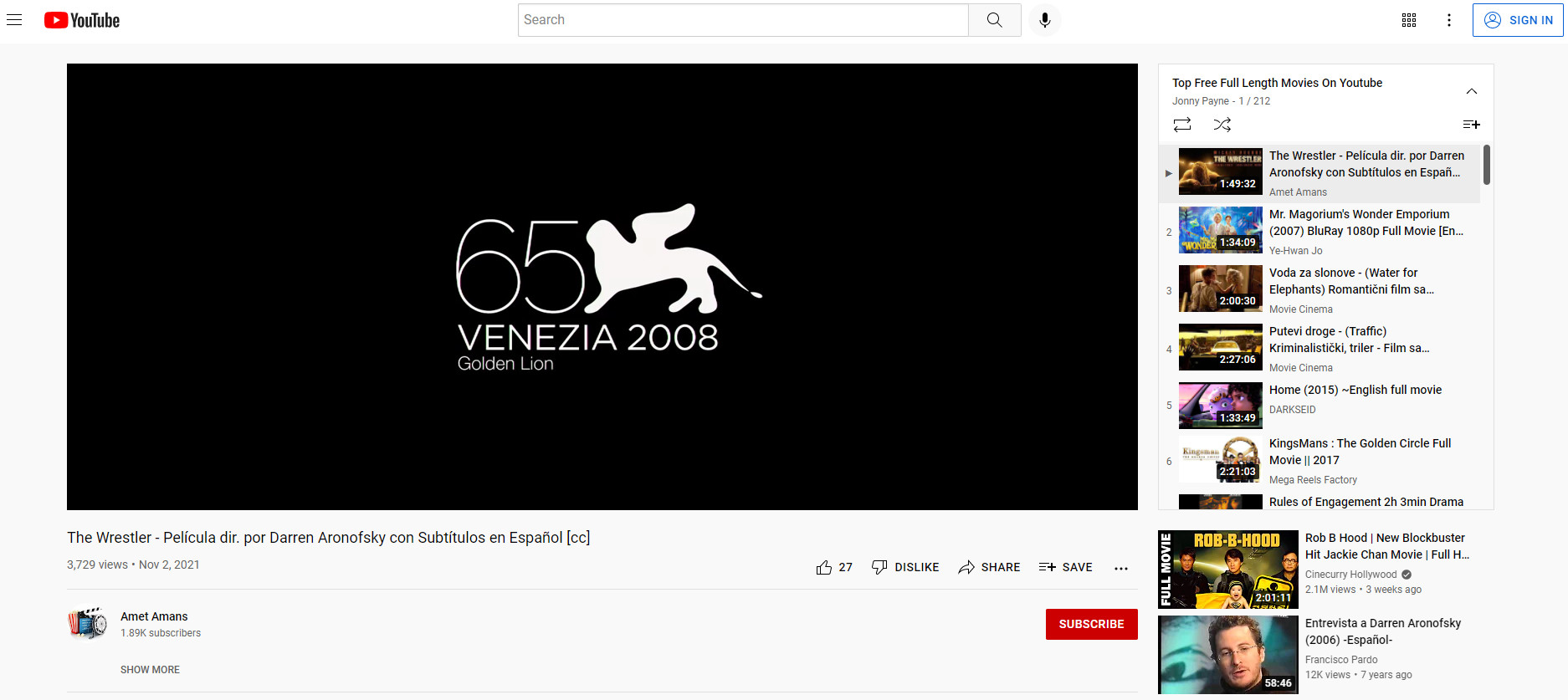Toggle playlist loop
1568x700 pixels.
tap(1182, 125)
